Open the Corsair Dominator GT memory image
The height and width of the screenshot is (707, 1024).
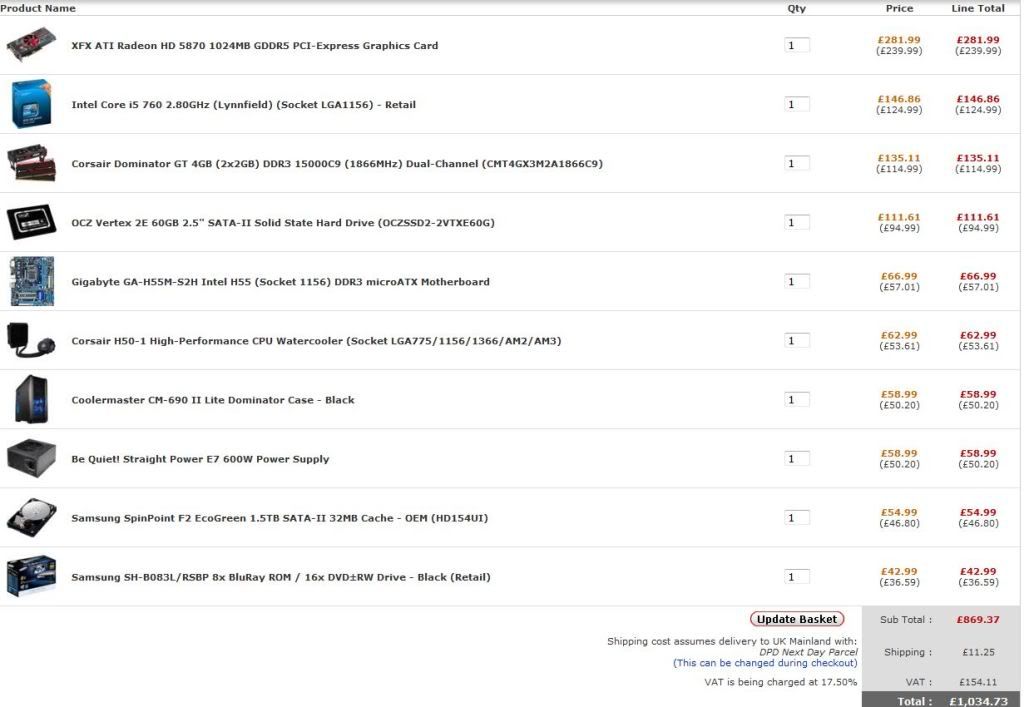coord(31,163)
